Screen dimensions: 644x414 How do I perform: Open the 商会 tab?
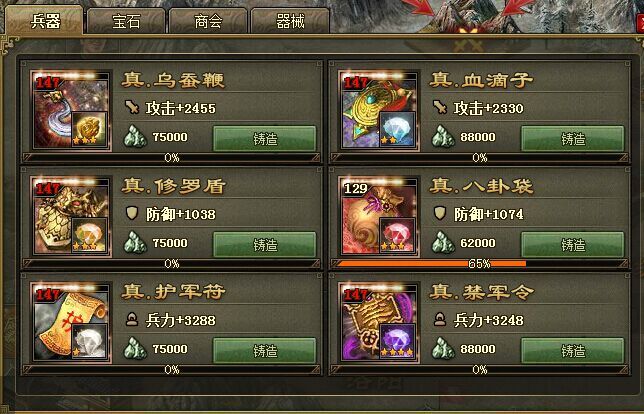(x=208, y=21)
